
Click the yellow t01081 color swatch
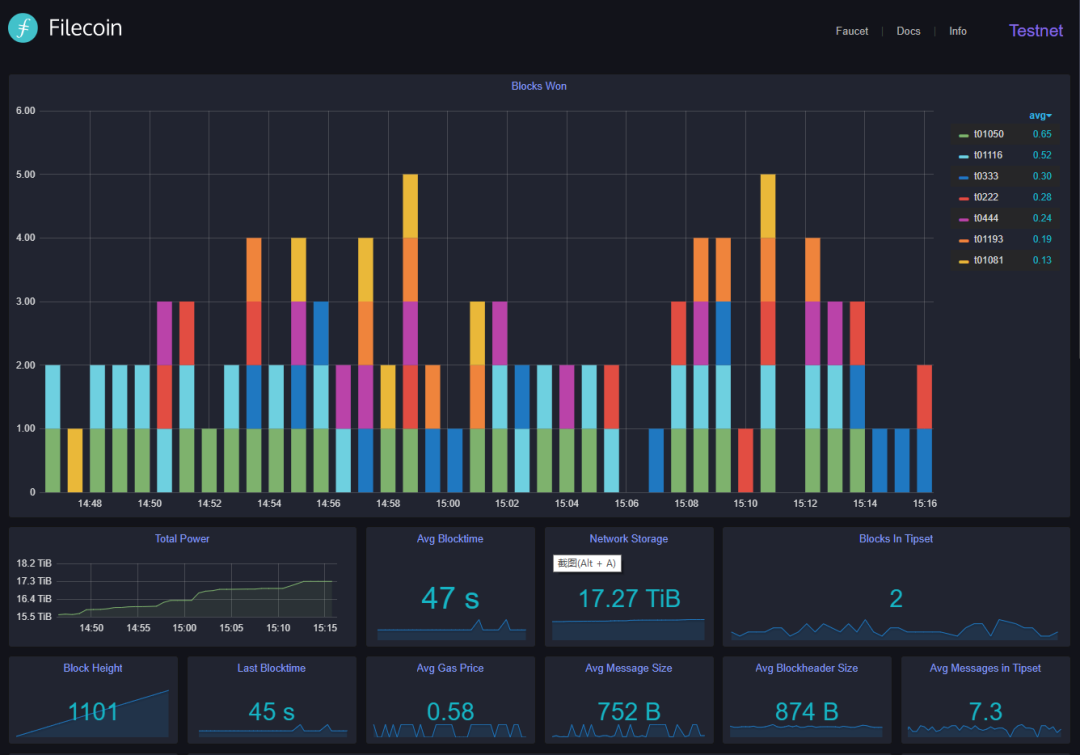964,261
